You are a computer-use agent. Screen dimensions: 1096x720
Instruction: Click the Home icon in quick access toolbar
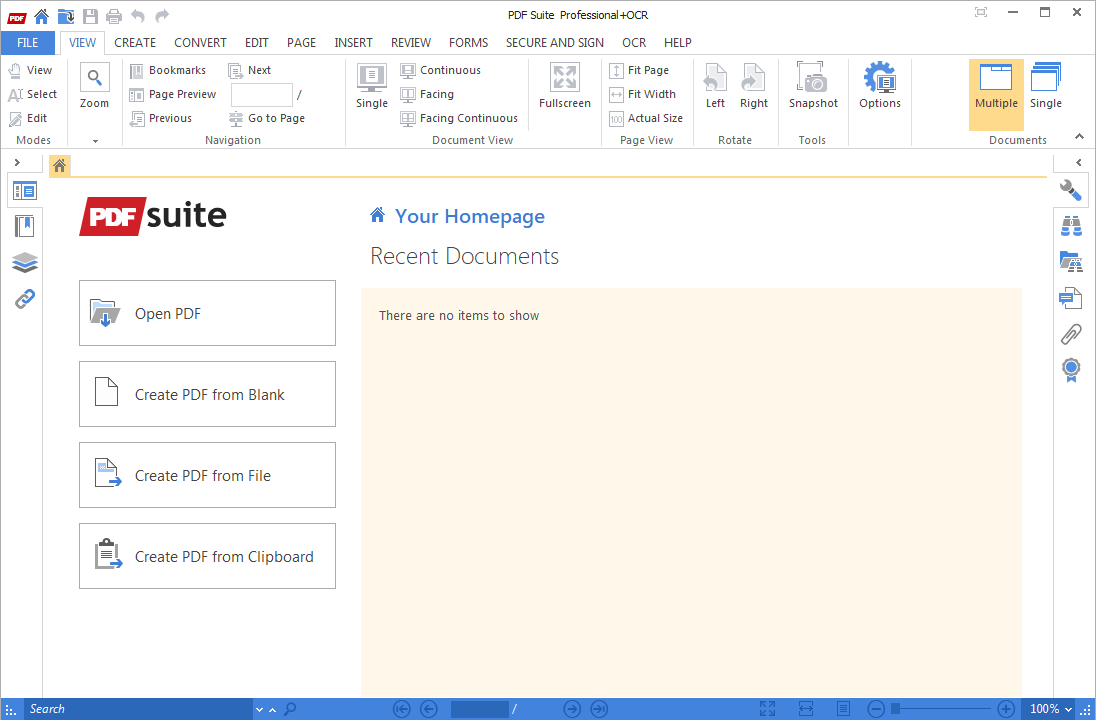(x=41, y=15)
